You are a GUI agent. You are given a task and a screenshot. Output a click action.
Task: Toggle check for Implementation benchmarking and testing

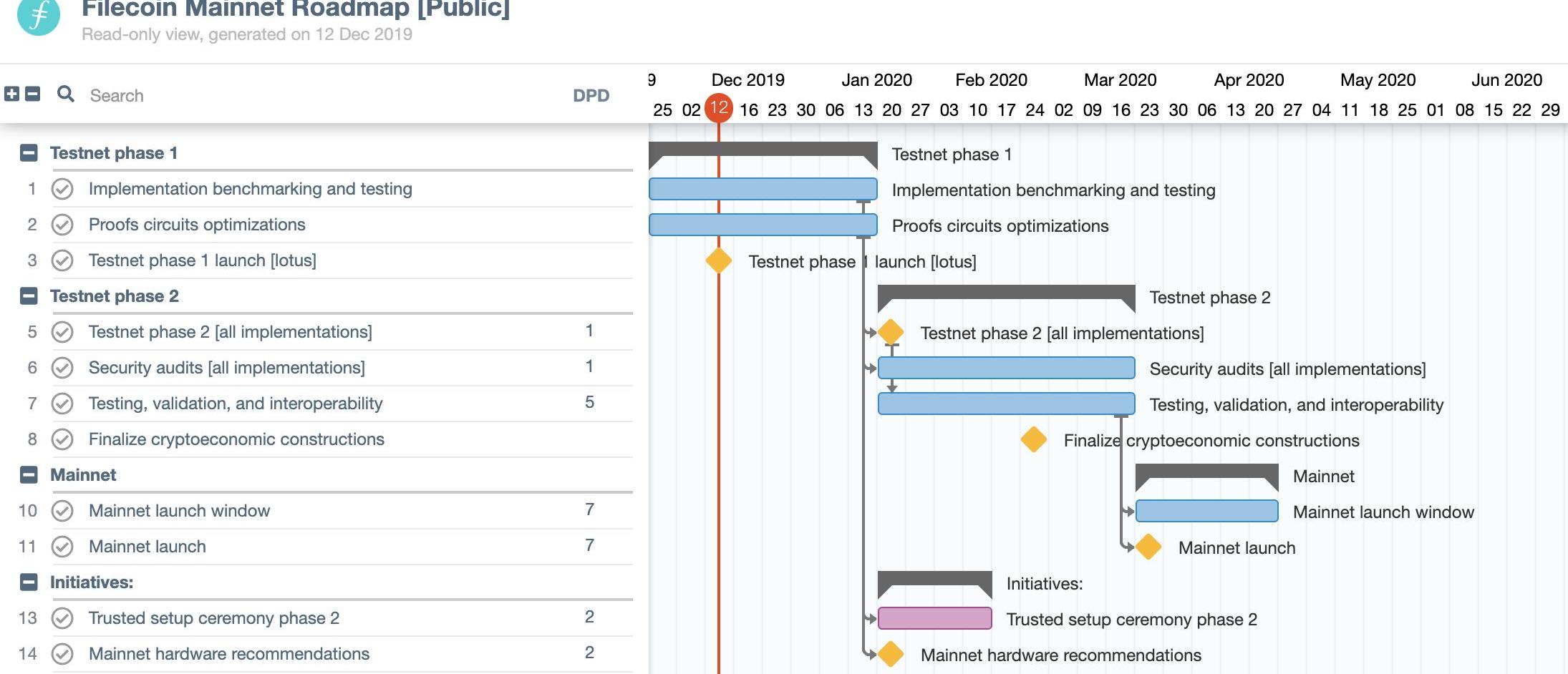pos(62,189)
